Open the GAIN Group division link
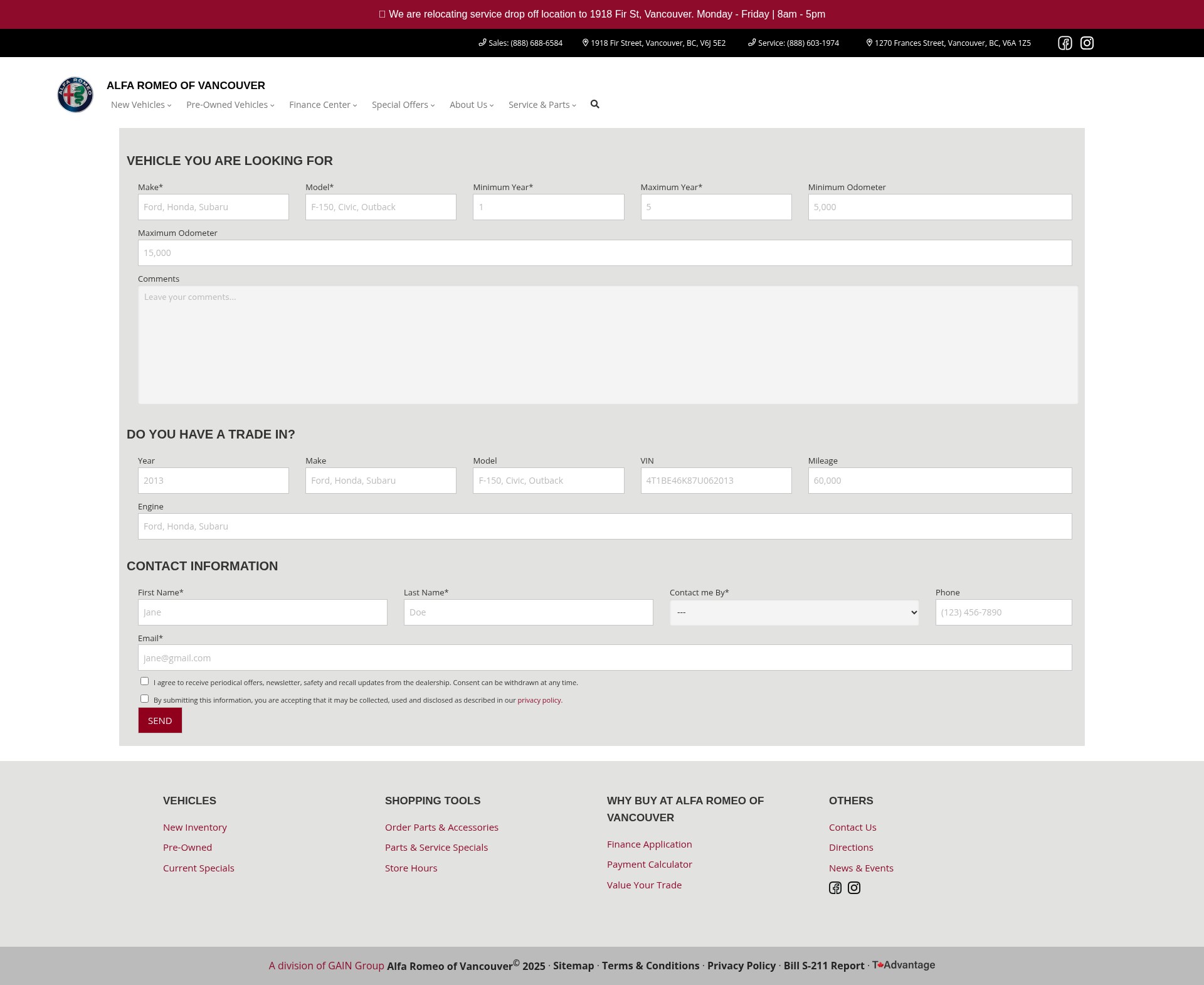Image resolution: width=1204 pixels, height=985 pixels. click(x=327, y=966)
